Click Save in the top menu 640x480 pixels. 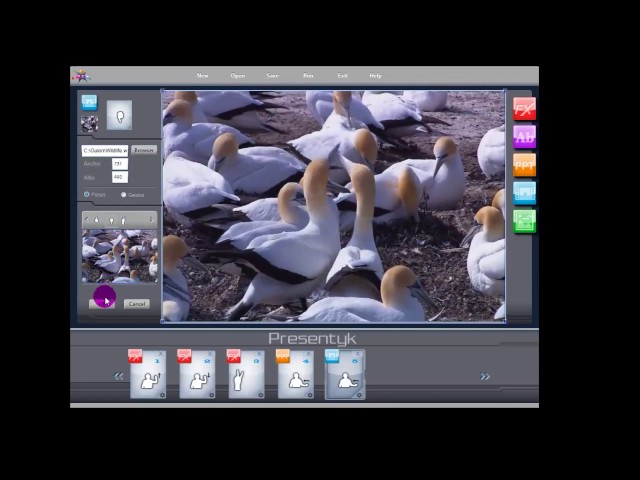click(273, 76)
